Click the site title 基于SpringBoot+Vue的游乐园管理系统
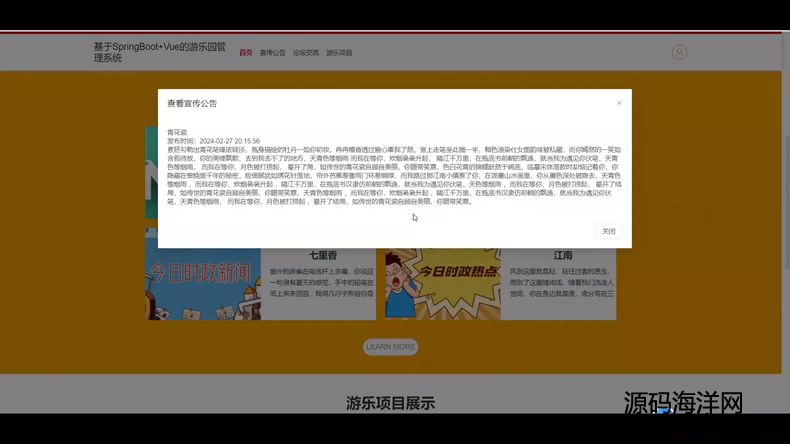Image resolution: width=790 pixels, height=444 pixels. pos(160,52)
